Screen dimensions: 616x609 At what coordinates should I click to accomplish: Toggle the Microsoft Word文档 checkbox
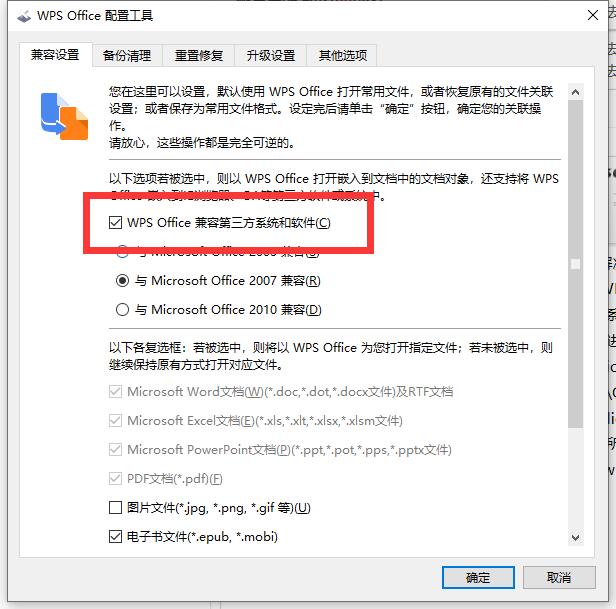coord(115,392)
